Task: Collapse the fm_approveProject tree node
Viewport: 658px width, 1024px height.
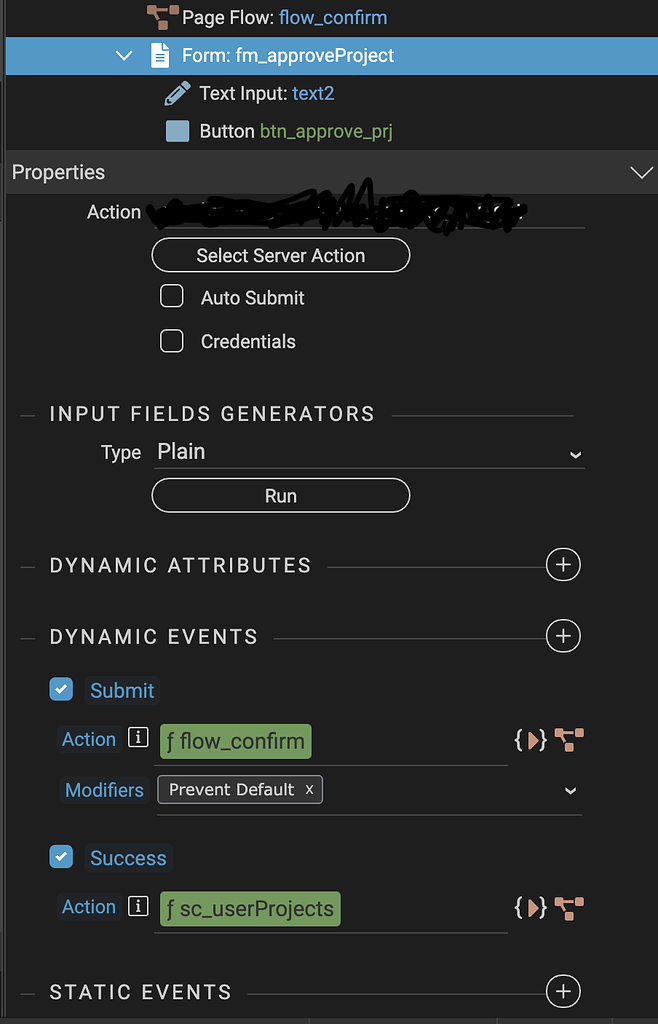Action: [123, 56]
